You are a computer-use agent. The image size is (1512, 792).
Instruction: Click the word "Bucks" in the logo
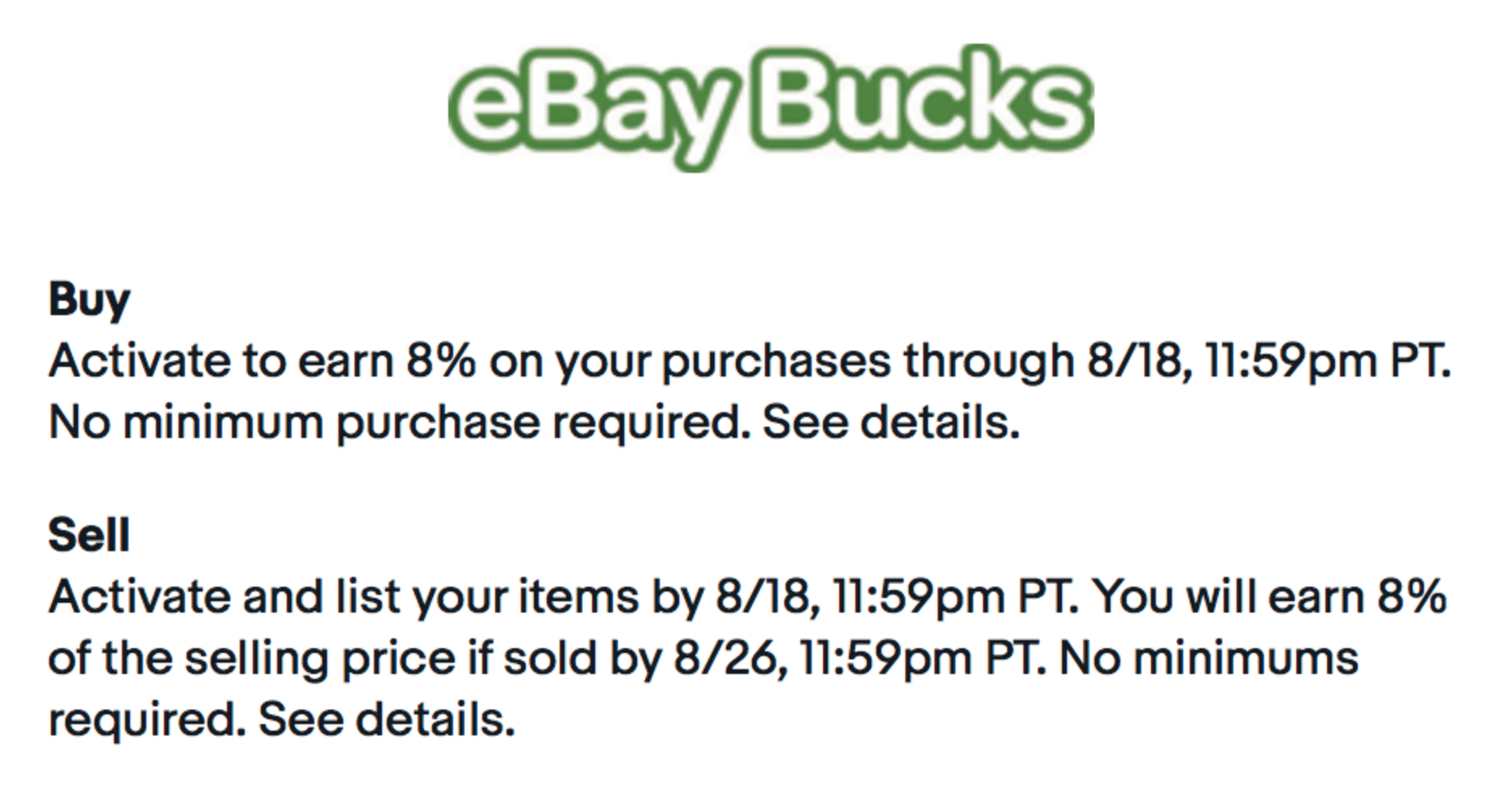[922, 101]
